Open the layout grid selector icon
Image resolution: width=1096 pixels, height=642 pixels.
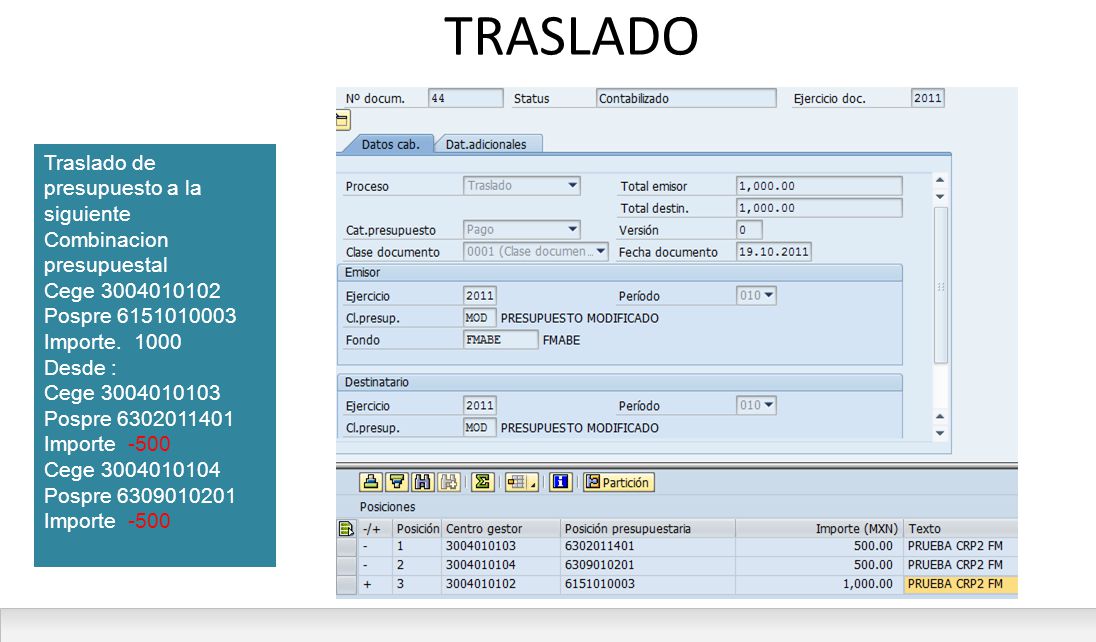point(517,482)
